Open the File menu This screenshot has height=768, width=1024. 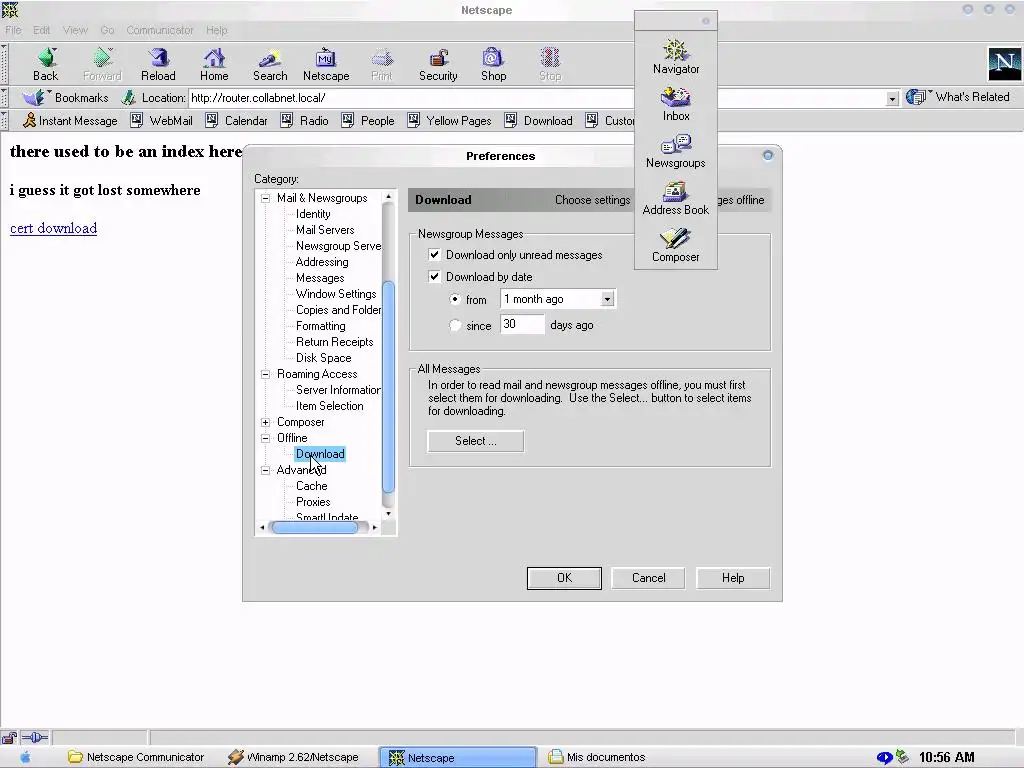(x=13, y=30)
